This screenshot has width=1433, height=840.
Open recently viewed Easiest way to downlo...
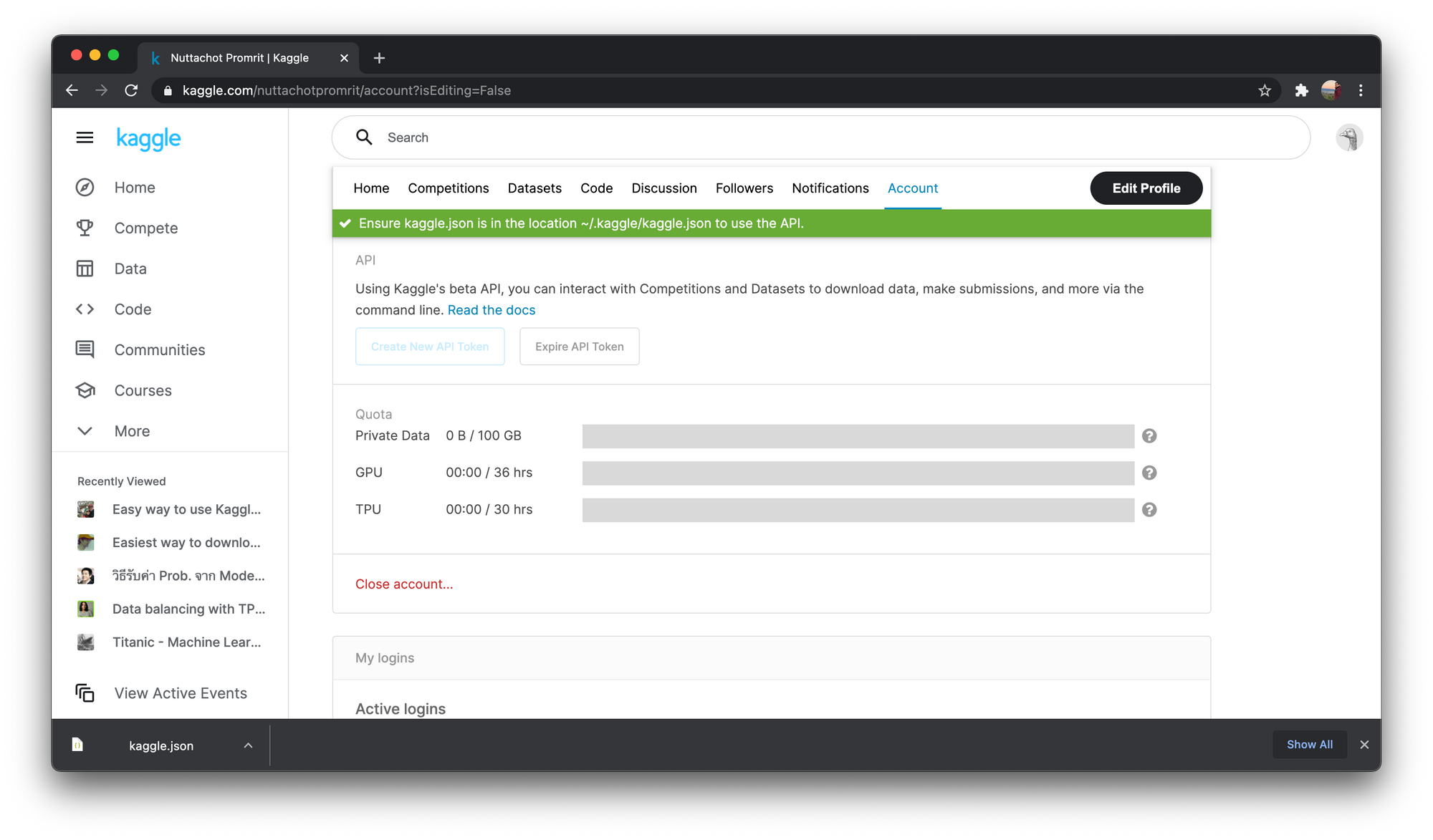click(x=186, y=543)
